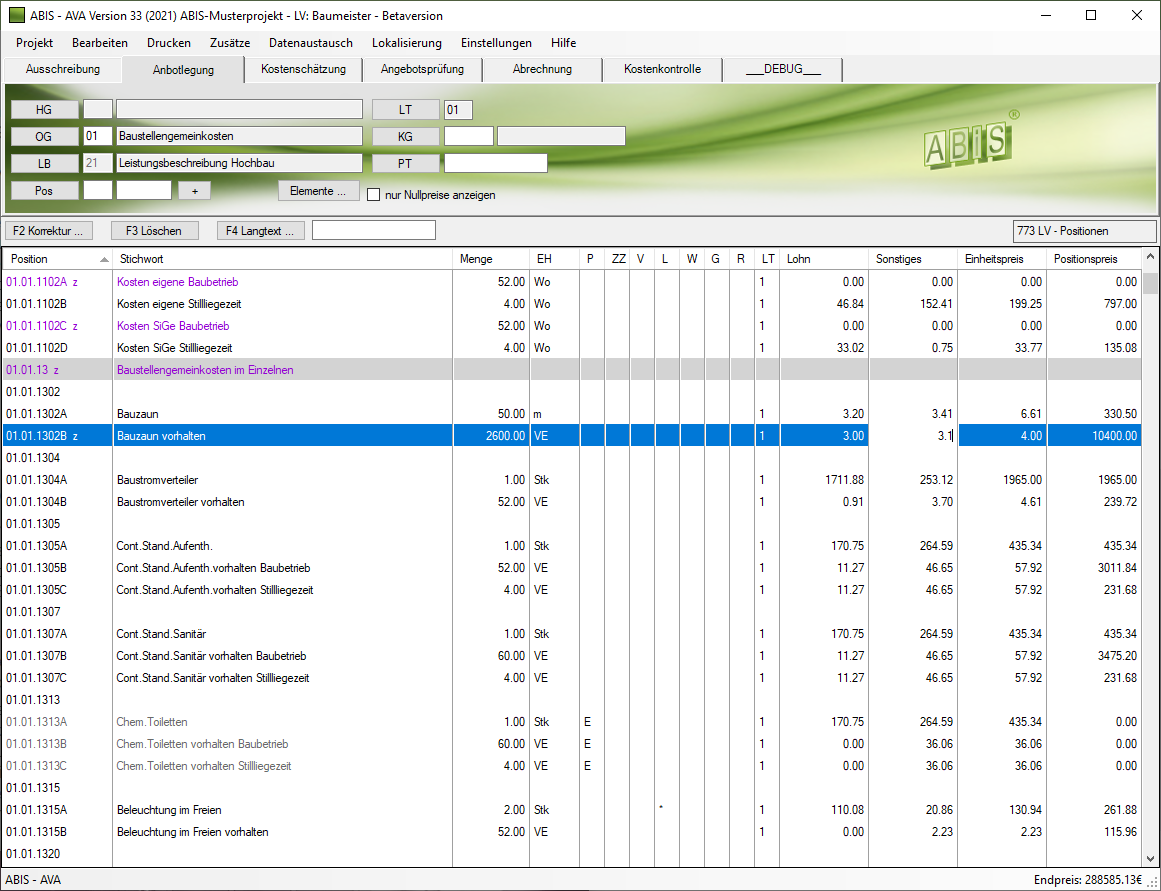The width and height of the screenshot is (1161, 891).
Task: Select row 01.01.1302A 'Bauzaun'
Action: (572, 414)
